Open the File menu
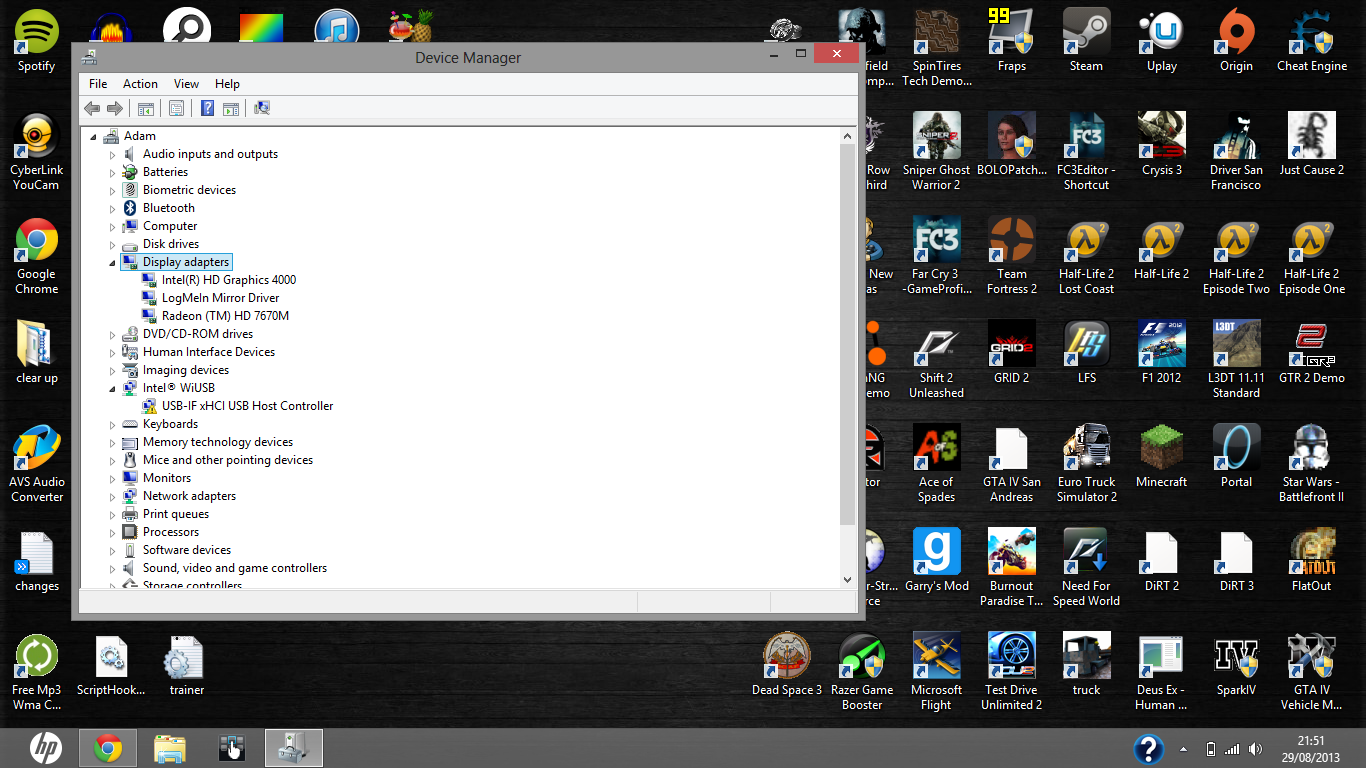 tap(98, 84)
